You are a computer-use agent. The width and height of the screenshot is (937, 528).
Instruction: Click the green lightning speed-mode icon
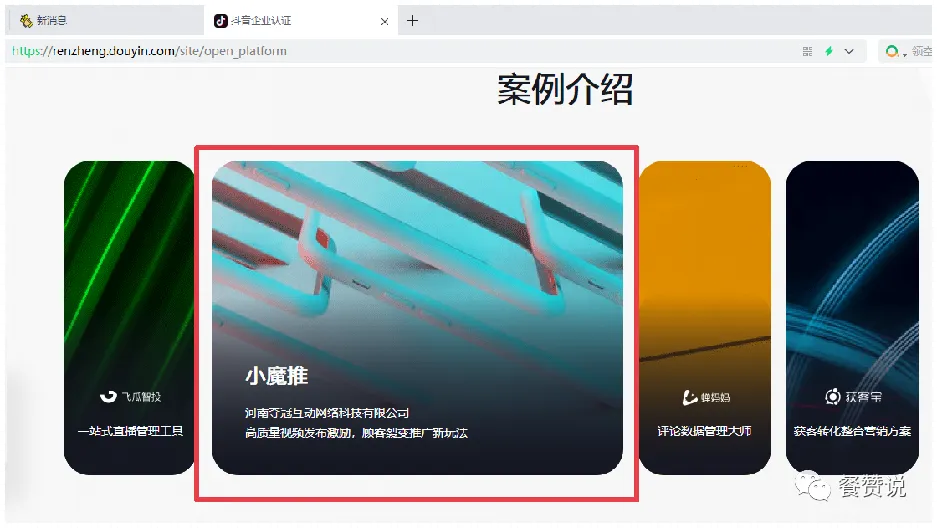(829, 51)
